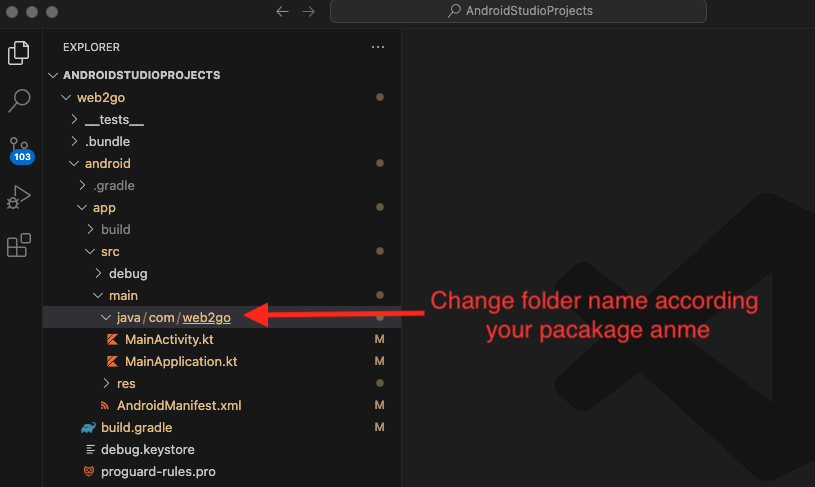
Task: Open the Run and Debug view
Action: click(19, 197)
